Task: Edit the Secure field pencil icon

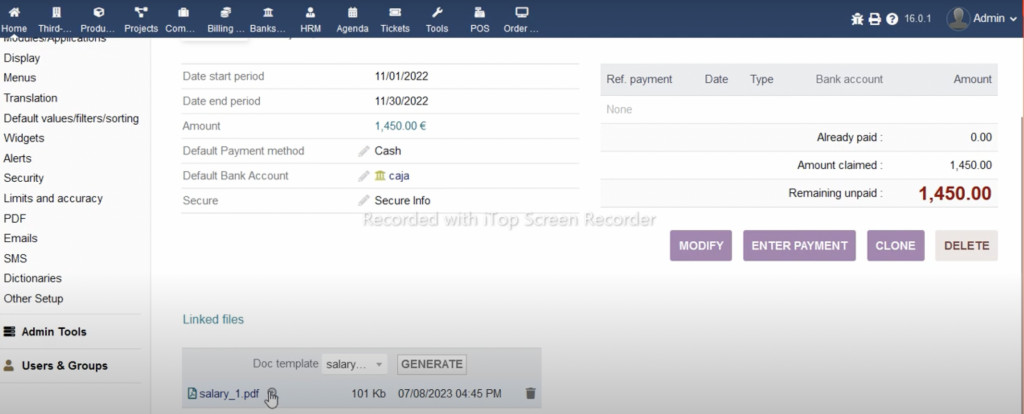Action: pos(364,200)
